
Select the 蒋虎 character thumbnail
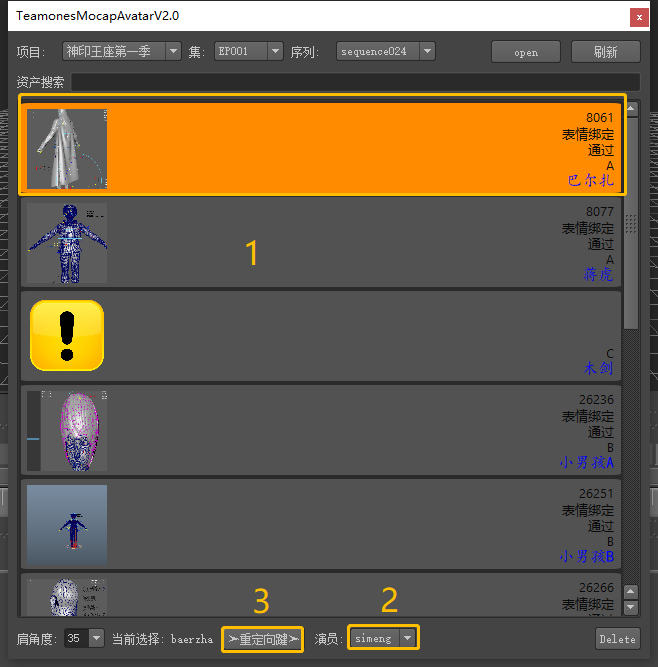67,243
